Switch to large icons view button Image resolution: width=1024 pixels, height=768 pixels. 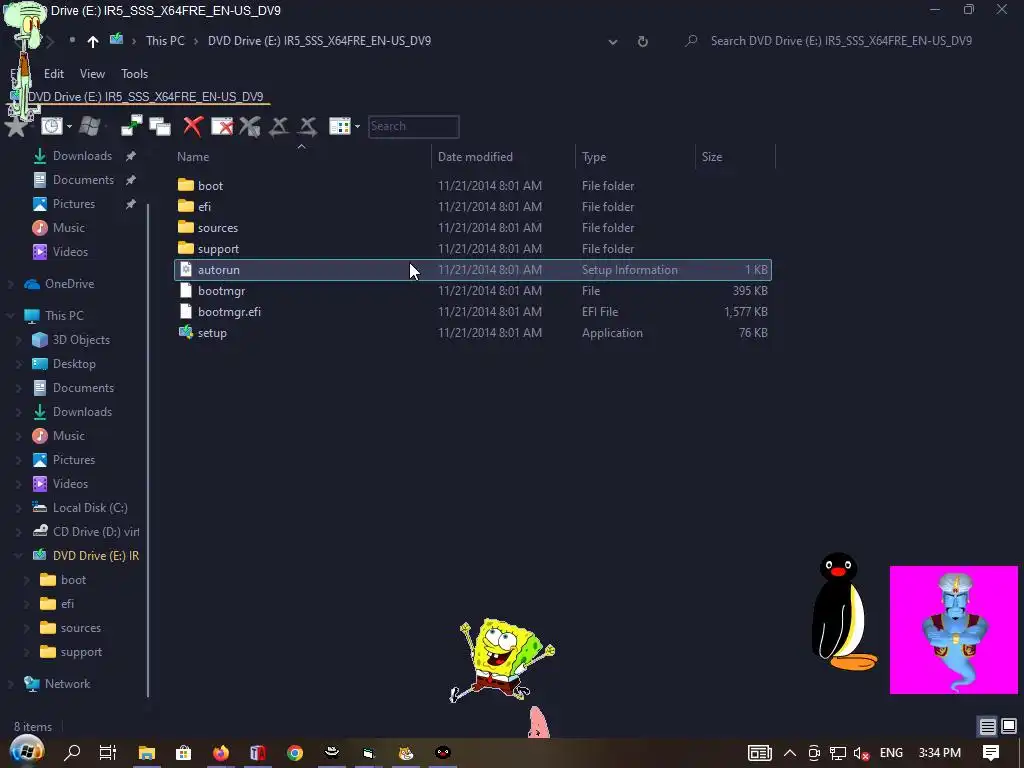[x=1009, y=726]
